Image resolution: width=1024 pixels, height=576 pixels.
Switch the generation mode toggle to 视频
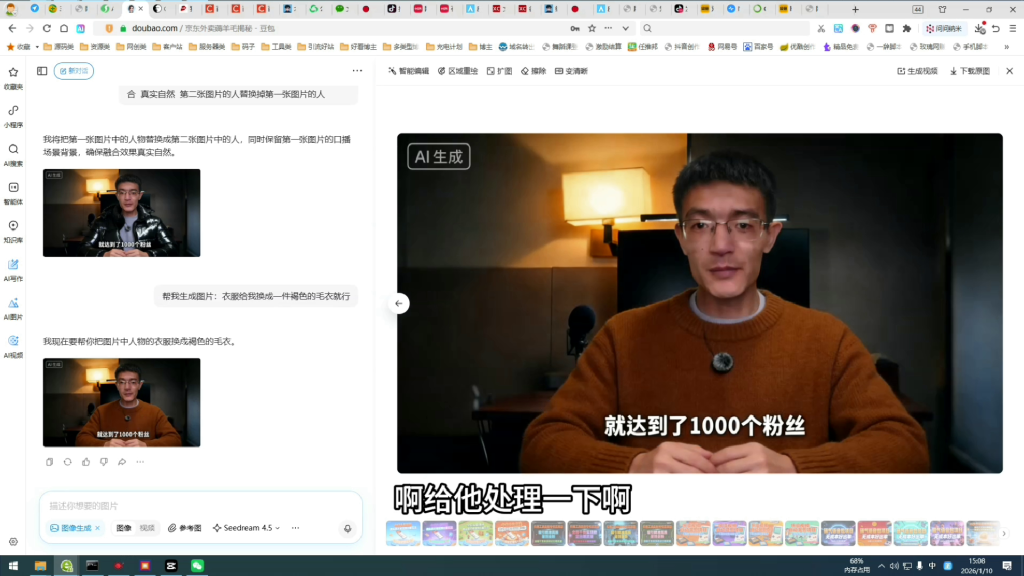click(x=148, y=527)
